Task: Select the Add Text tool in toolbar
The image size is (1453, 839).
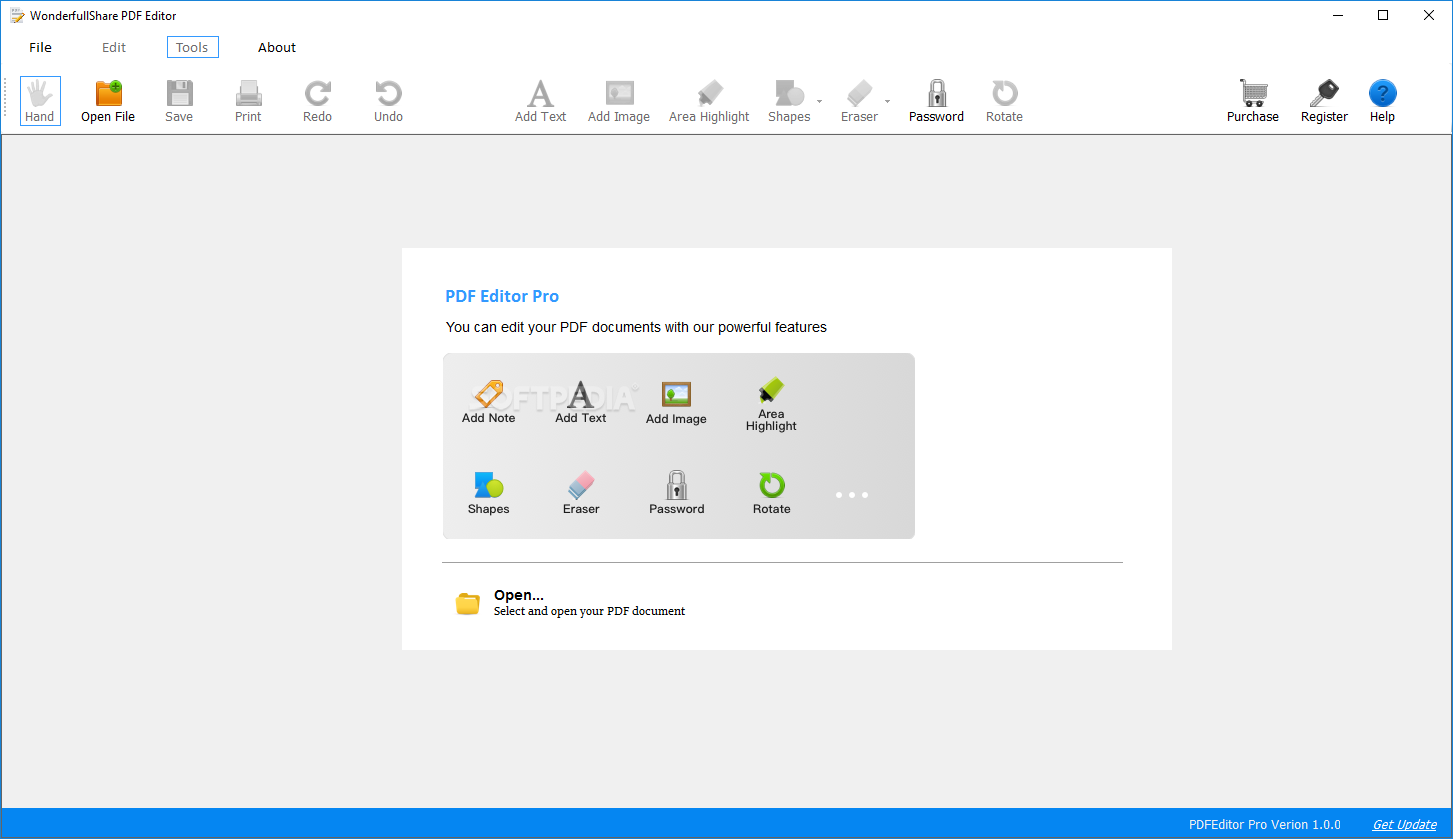Action: [540, 101]
